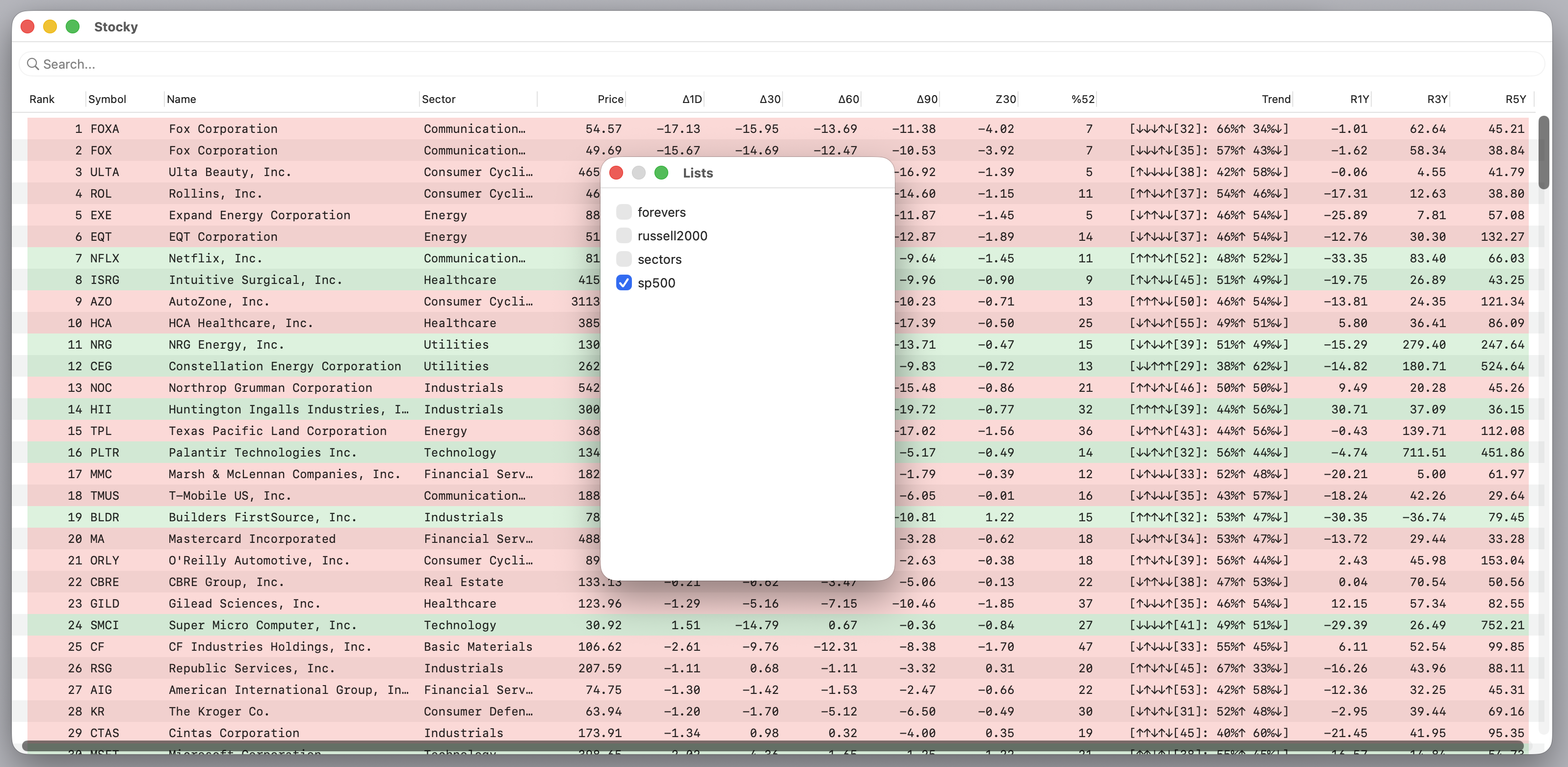
Task: Click the AZO symbol cell
Action: click(x=101, y=302)
